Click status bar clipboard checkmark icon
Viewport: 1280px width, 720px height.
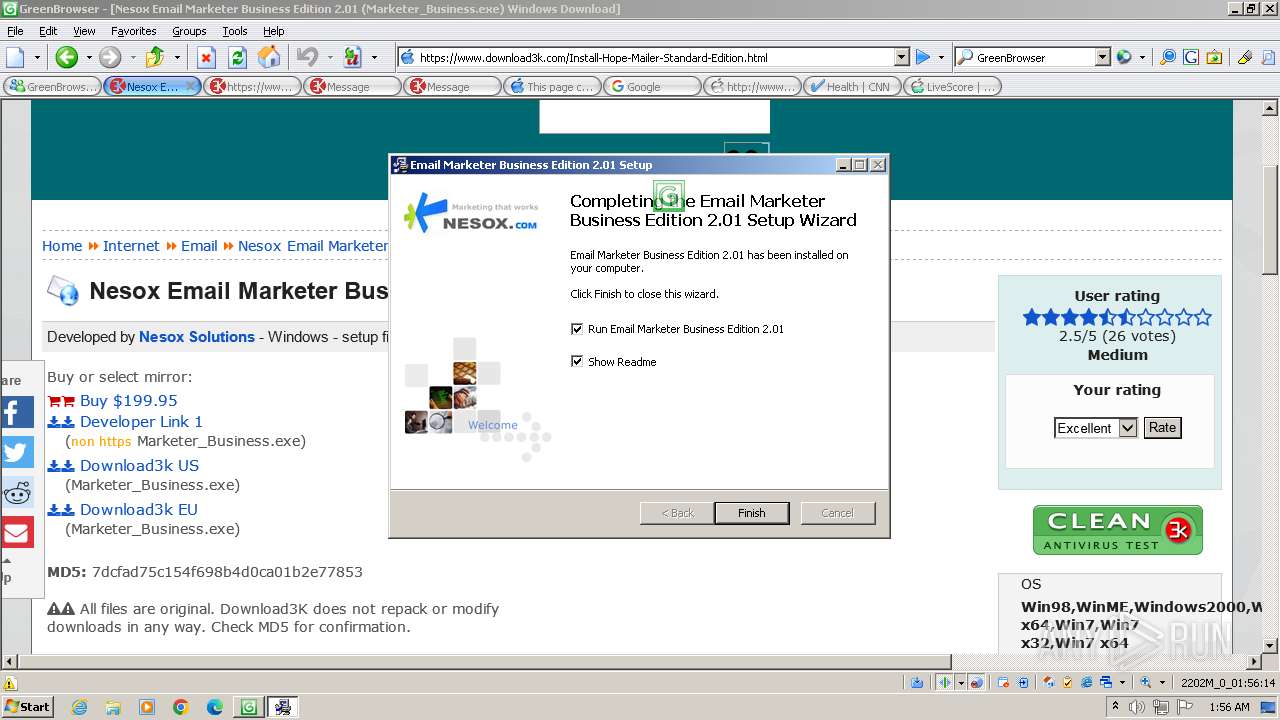click(1067, 683)
